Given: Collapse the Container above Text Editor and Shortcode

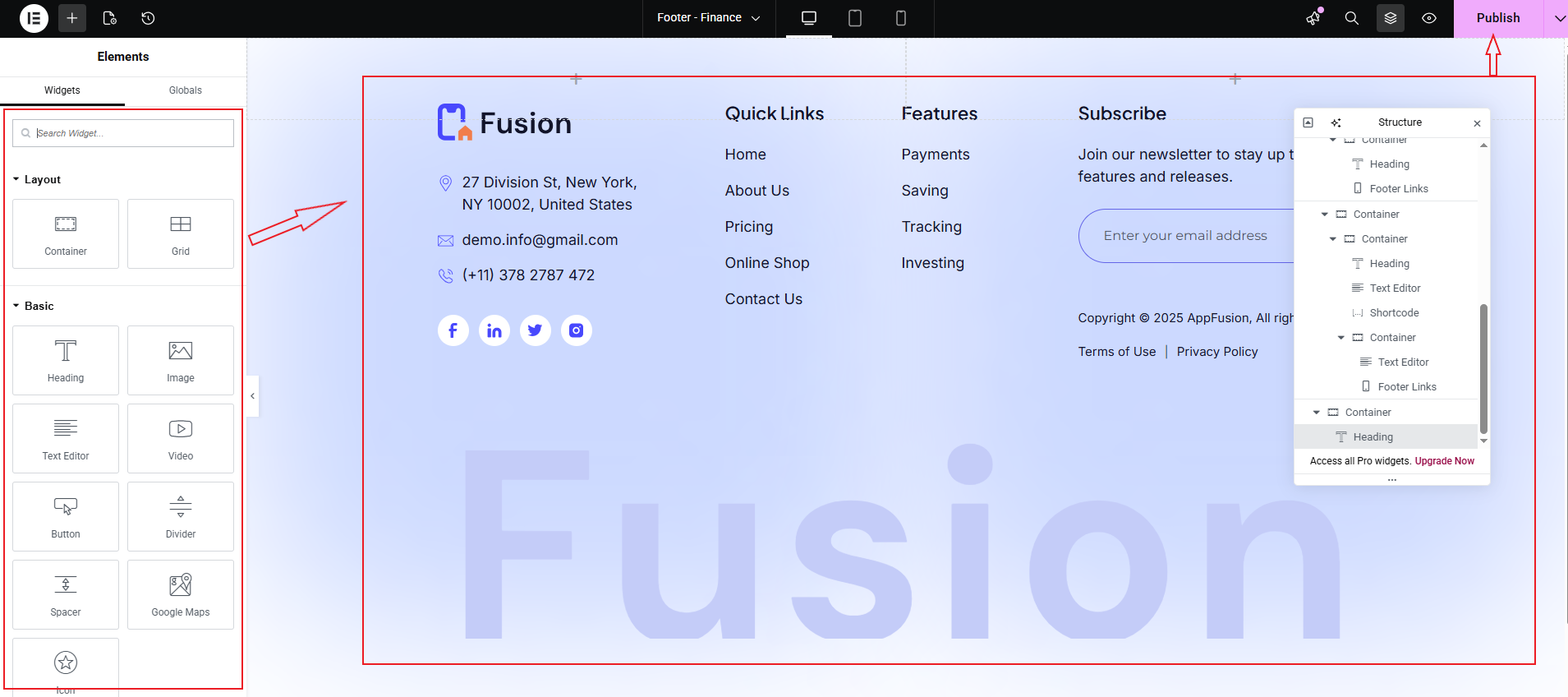Looking at the screenshot, I should pyautogui.click(x=1333, y=239).
